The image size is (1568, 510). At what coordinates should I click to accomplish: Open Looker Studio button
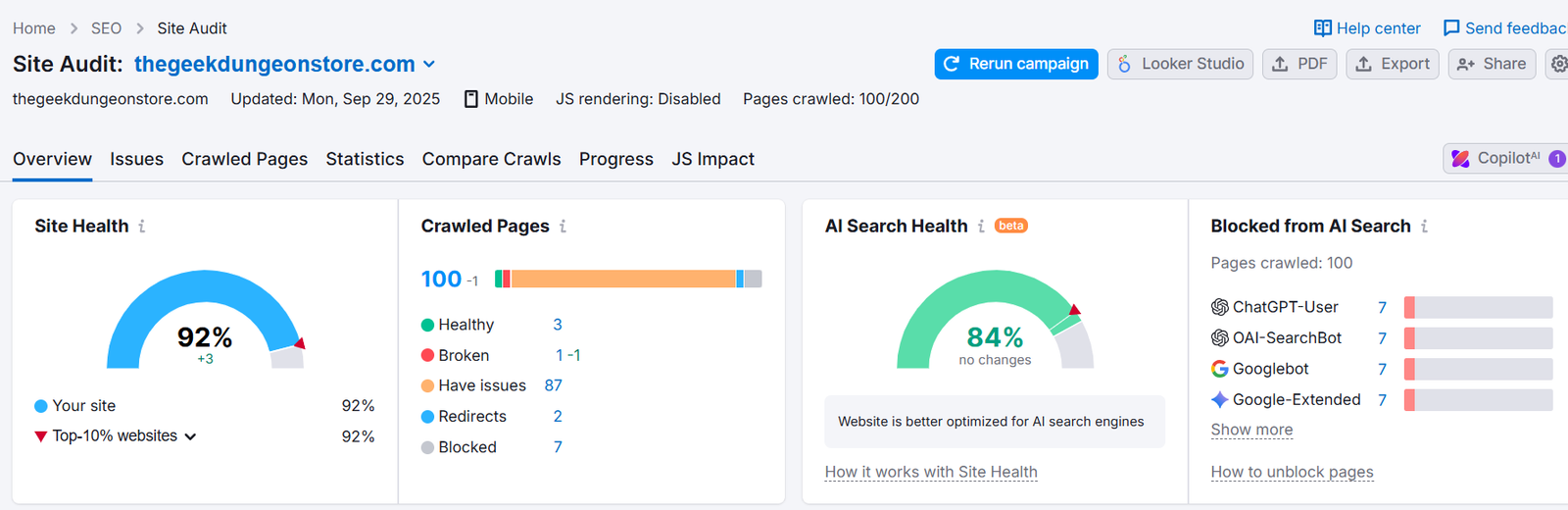(x=1180, y=64)
